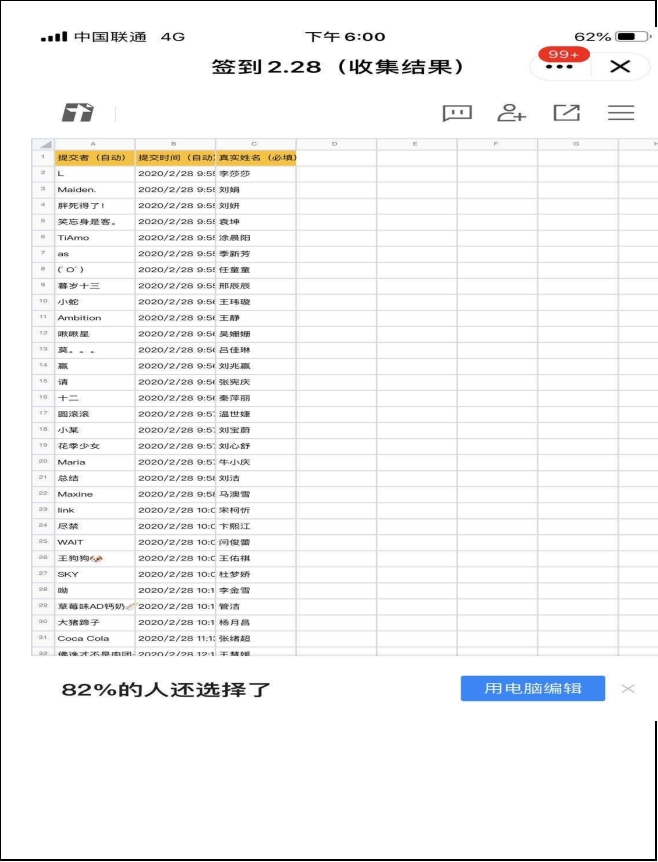Image resolution: width=658 pixels, height=862 pixels.
Task: Tap the 提交者（自动） header cell
Action: coord(94,158)
